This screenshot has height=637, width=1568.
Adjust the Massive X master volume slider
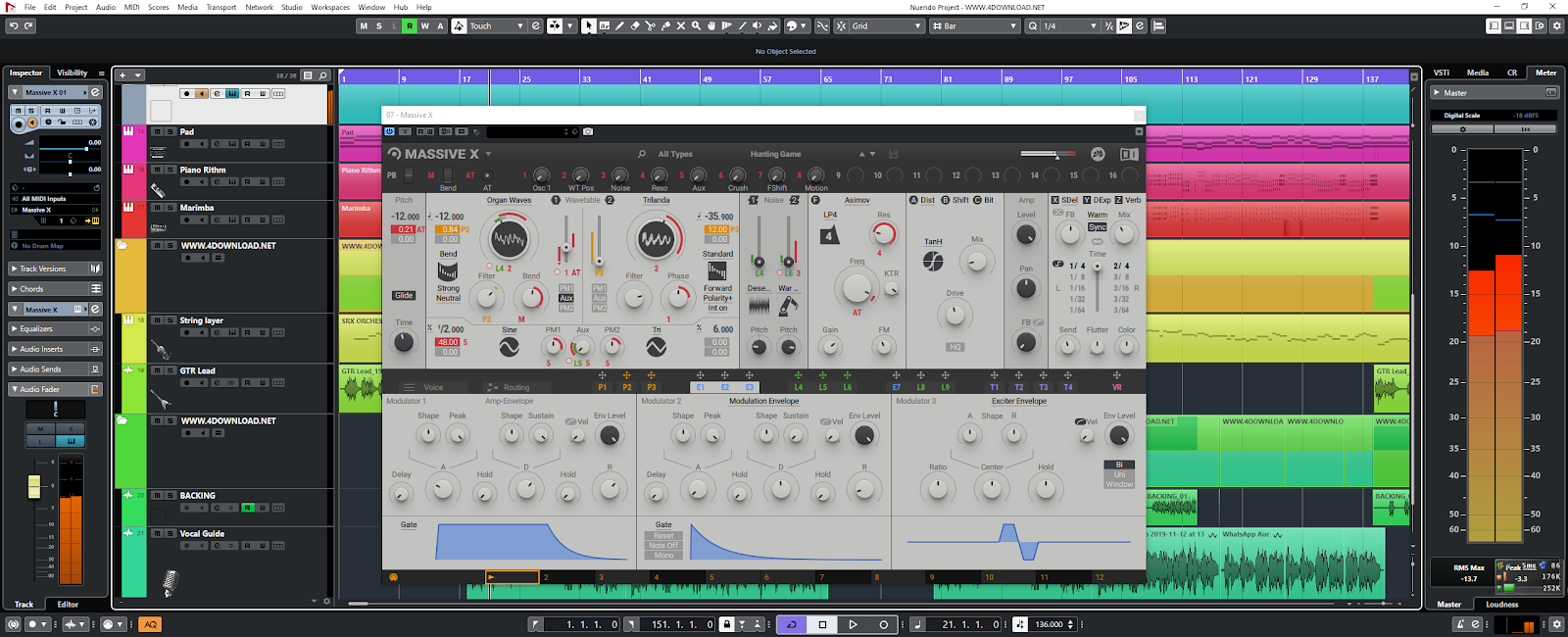(x=1047, y=154)
